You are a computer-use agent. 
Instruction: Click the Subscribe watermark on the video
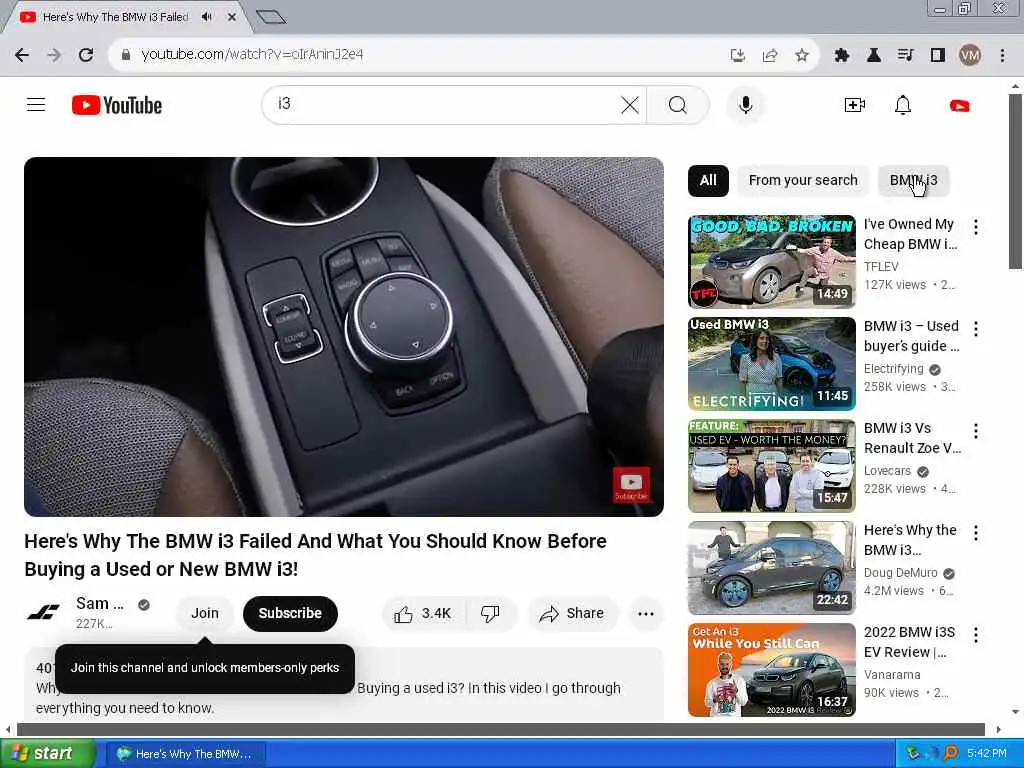click(631, 485)
